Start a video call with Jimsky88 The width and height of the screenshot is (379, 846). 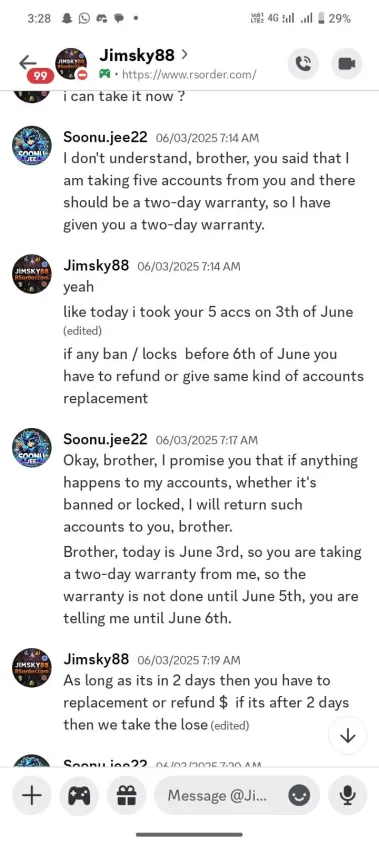[x=346, y=64]
